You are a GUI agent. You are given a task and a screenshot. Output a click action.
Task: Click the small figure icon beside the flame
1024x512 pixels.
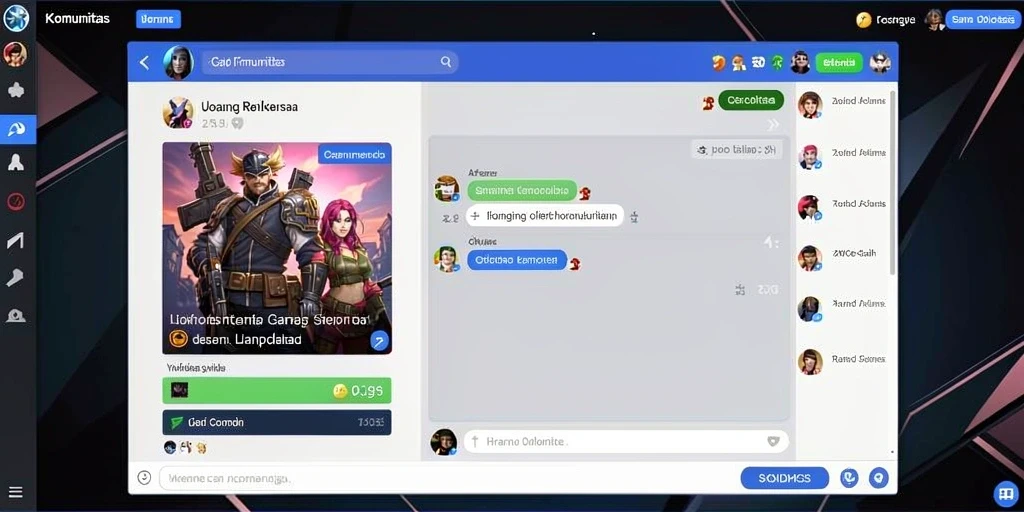tap(739, 63)
